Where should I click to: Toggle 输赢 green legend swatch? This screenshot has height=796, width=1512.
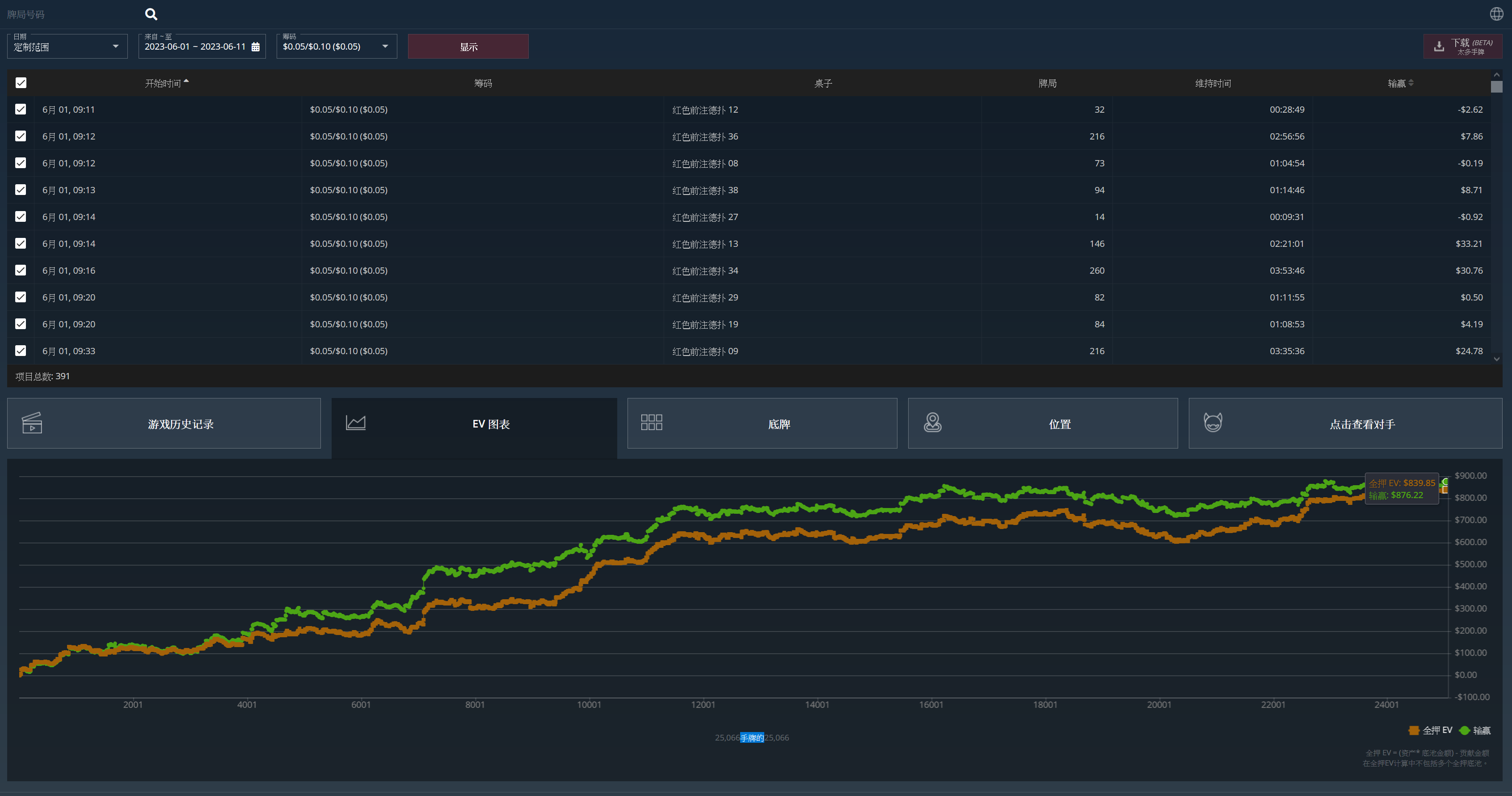(x=1465, y=730)
